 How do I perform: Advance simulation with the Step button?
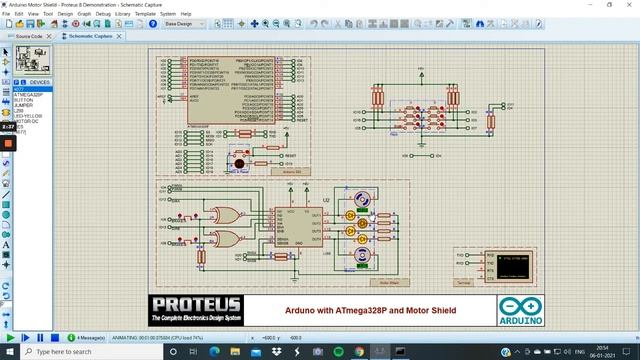[x=25, y=338]
